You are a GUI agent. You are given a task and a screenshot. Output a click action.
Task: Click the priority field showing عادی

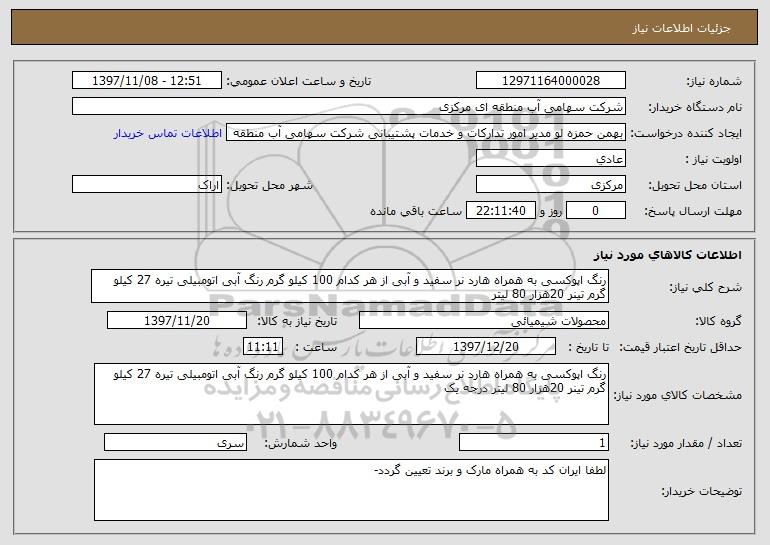click(x=550, y=159)
